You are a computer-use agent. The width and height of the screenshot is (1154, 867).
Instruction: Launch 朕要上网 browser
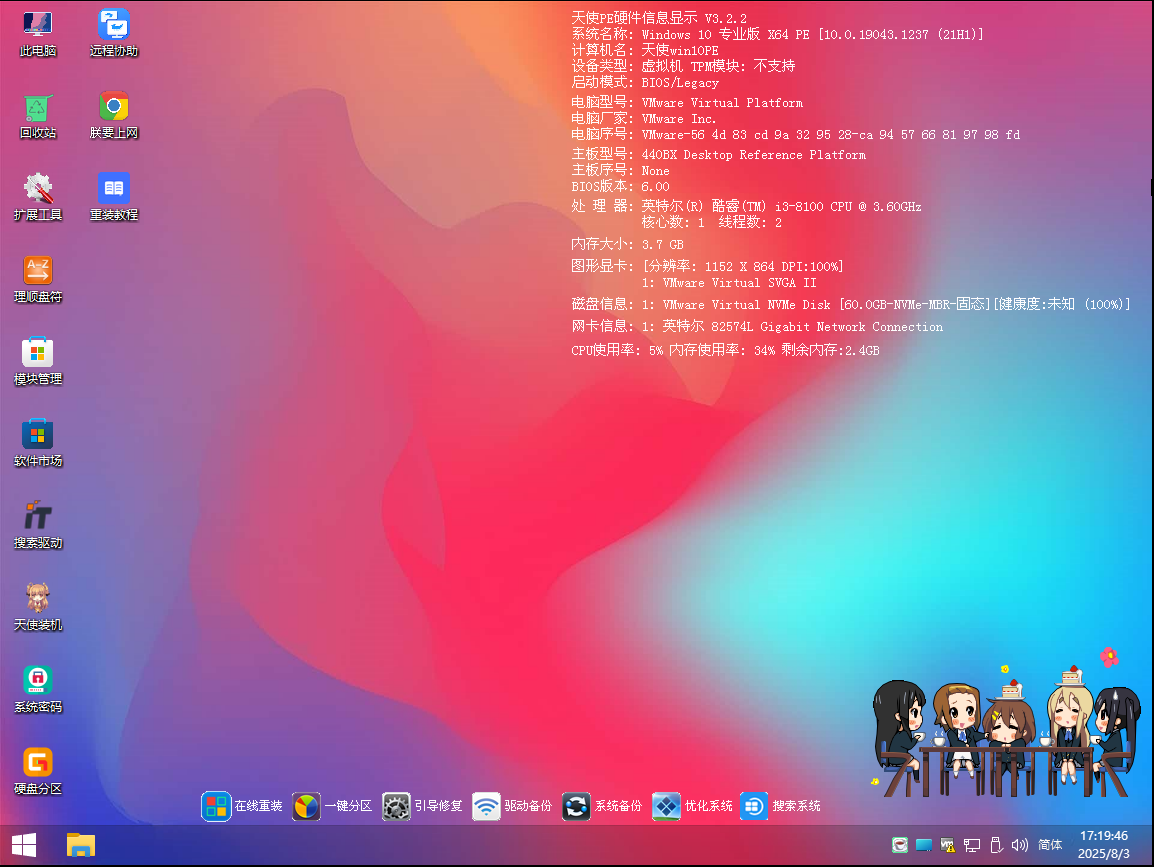[113, 107]
